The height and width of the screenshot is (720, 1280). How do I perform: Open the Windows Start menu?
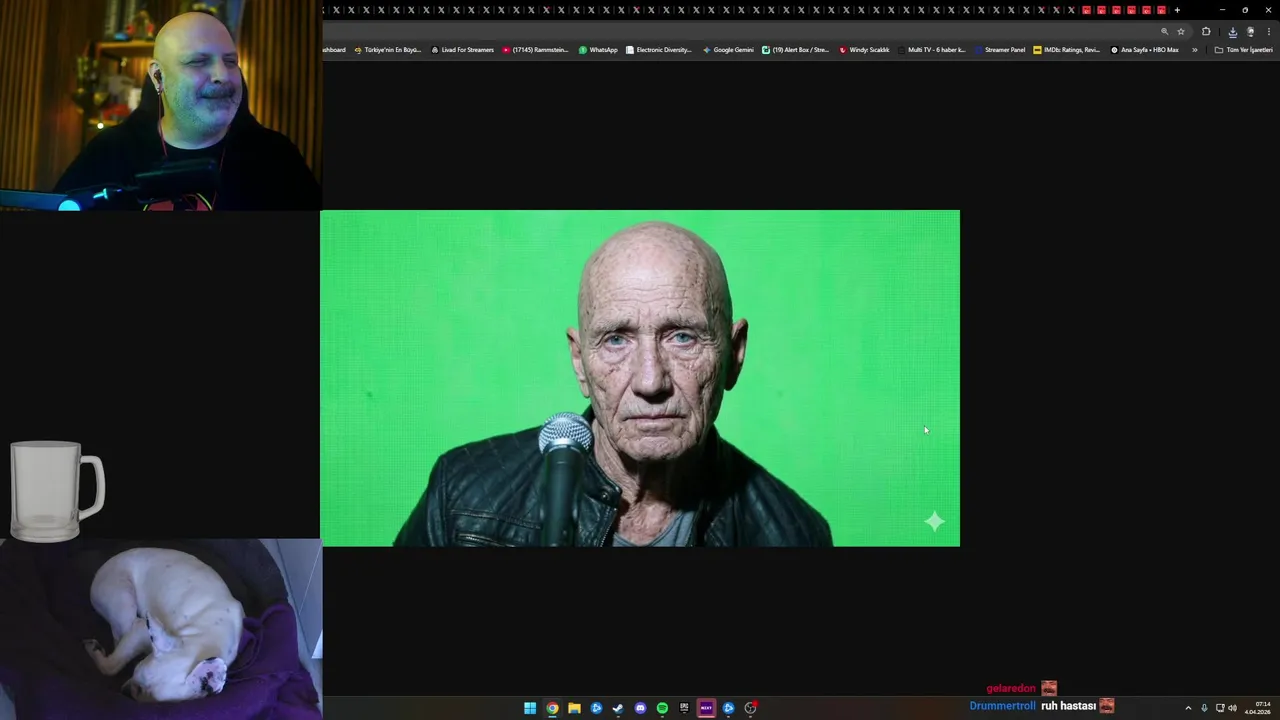tap(530, 708)
